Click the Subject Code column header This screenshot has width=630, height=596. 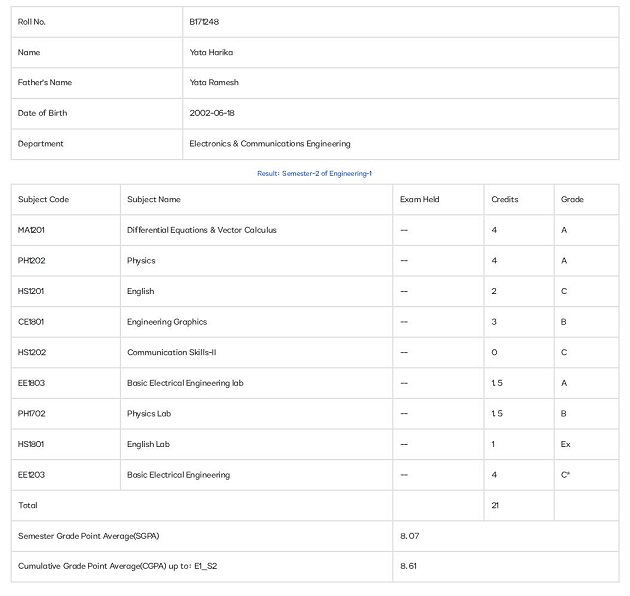click(43, 199)
